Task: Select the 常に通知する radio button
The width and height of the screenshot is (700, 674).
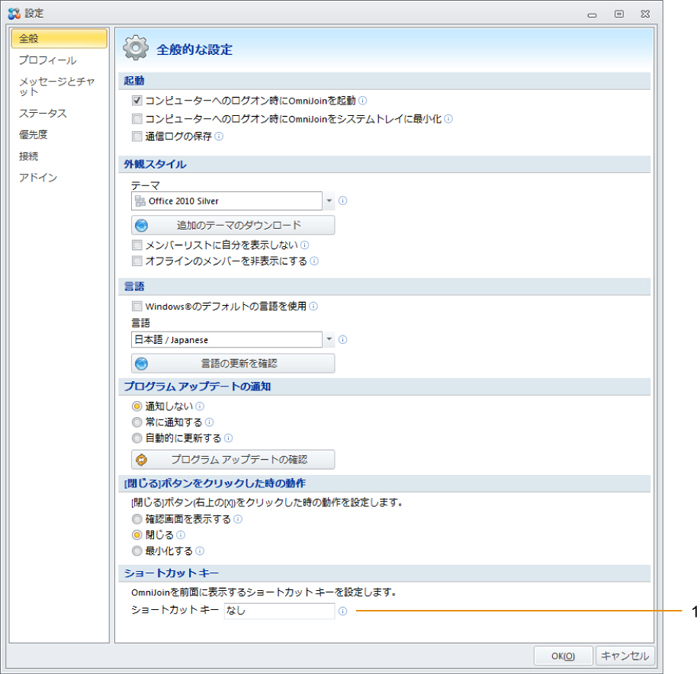Action: (137, 422)
